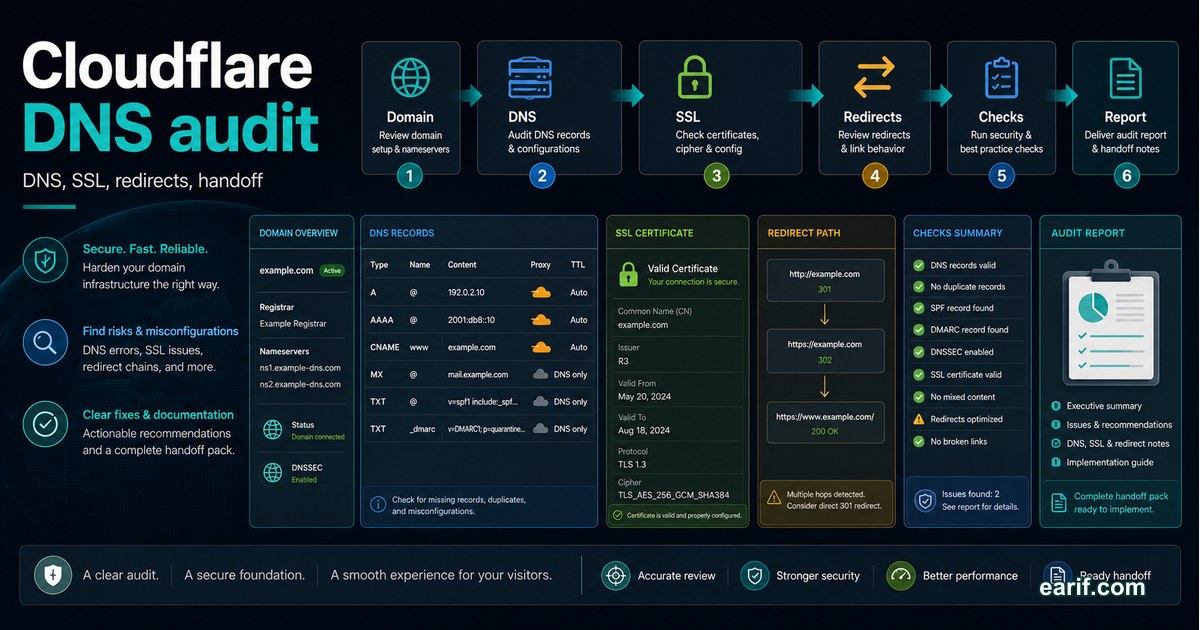Click the http://example.com 301 redirect box
This screenshot has height=630, width=1200.
click(824, 281)
